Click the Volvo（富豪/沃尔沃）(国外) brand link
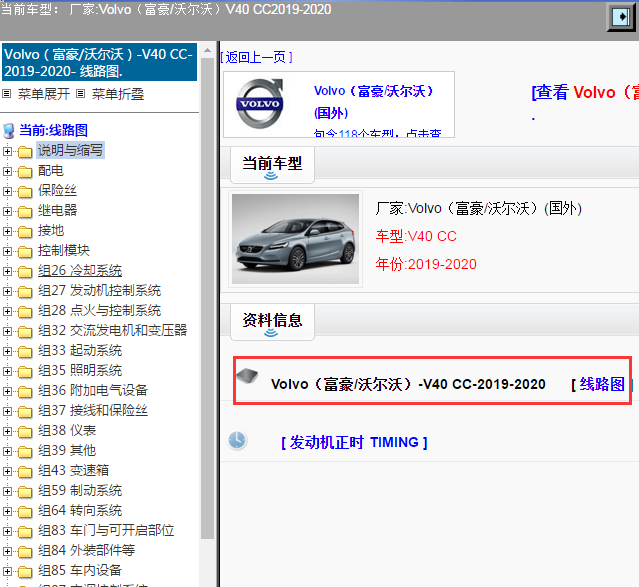This screenshot has height=587, width=639. pyautogui.click(x=373, y=102)
